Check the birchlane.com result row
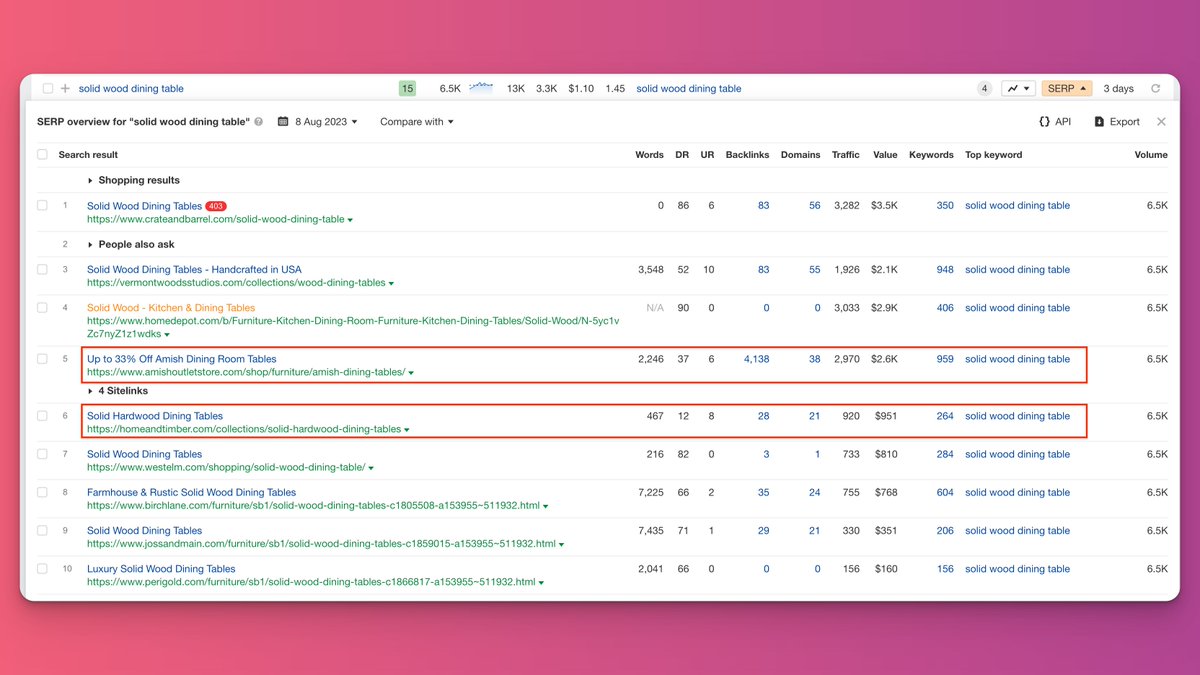 coord(42,493)
